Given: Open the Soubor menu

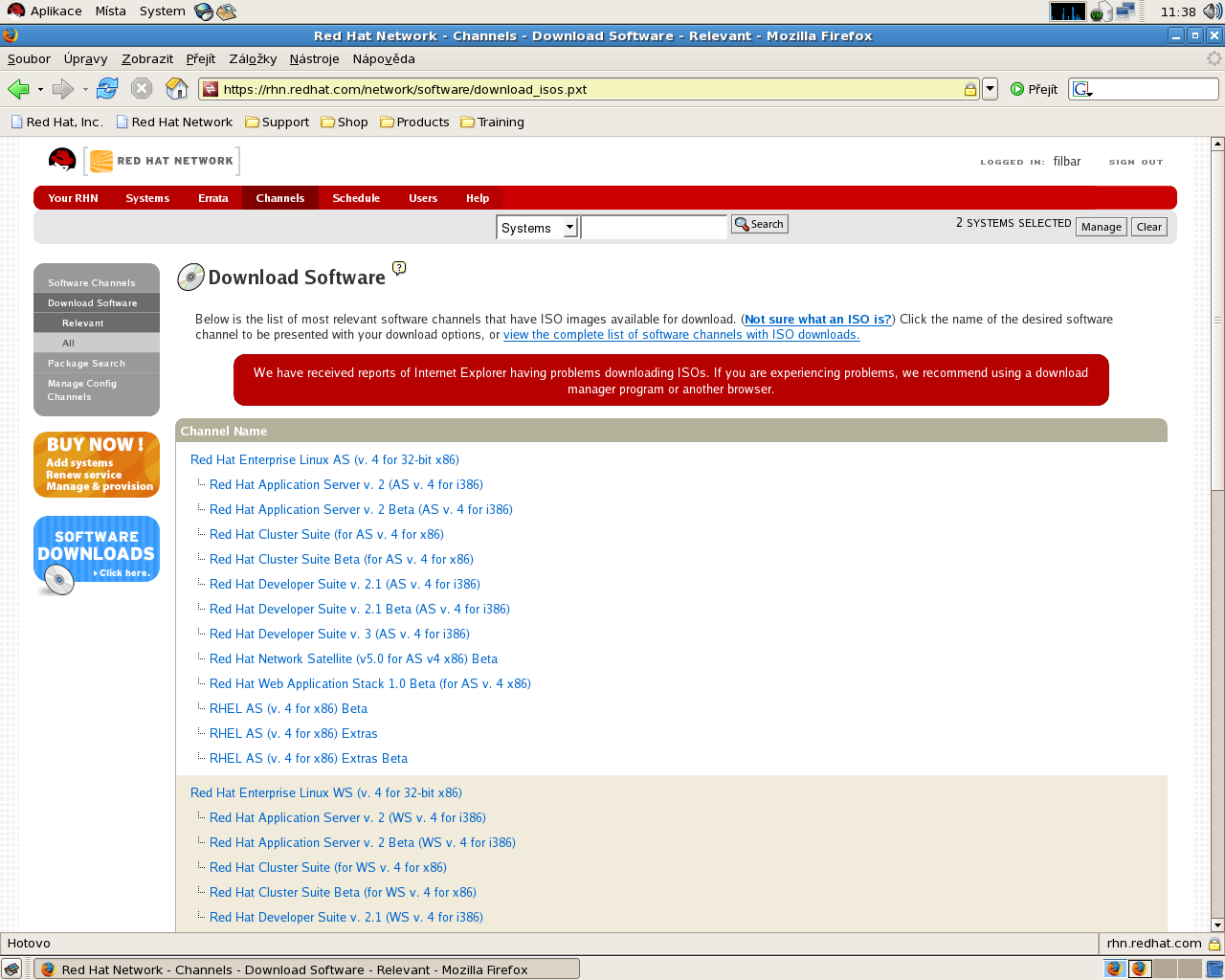Looking at the screenshot, I should click(x=29, y=59).
